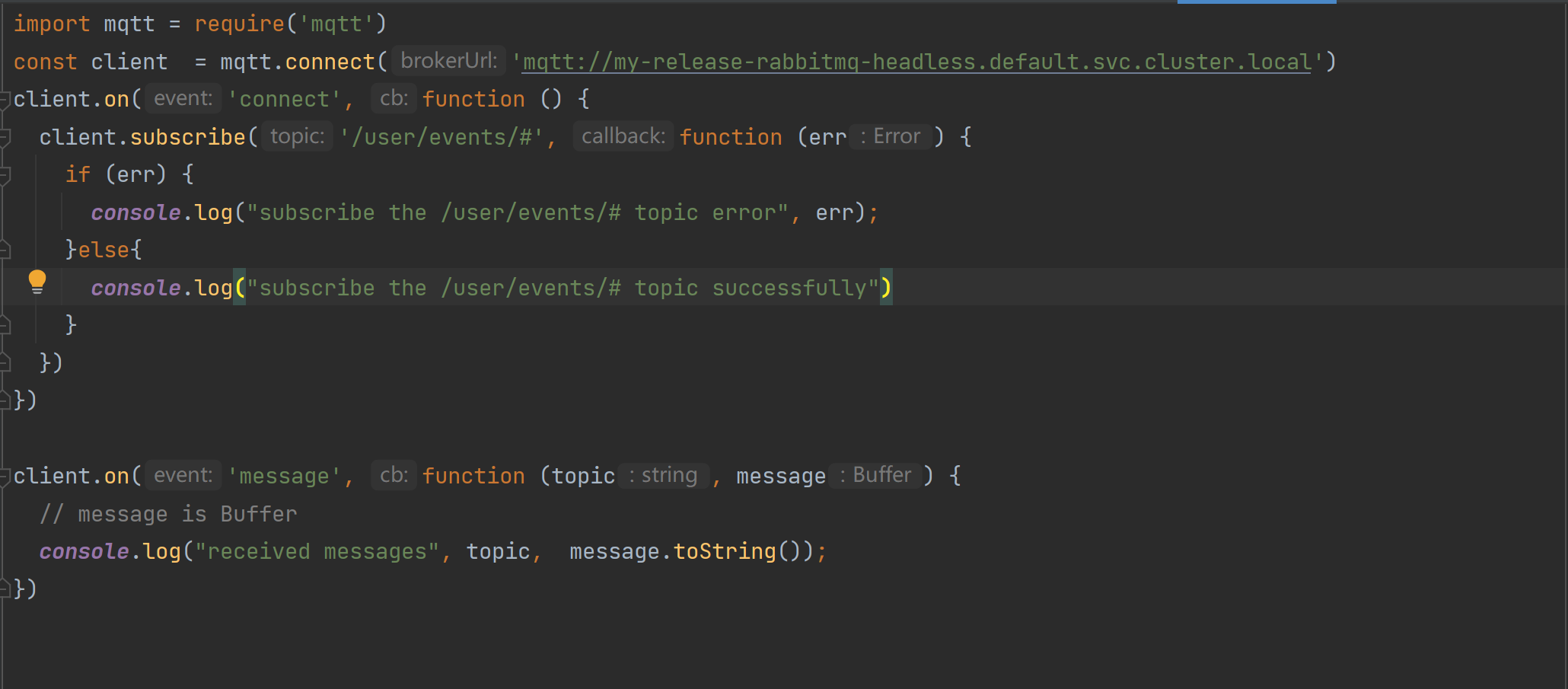Click the ': Error' type hint
This screenshot has width=1568, height=689.
point(891,136)
